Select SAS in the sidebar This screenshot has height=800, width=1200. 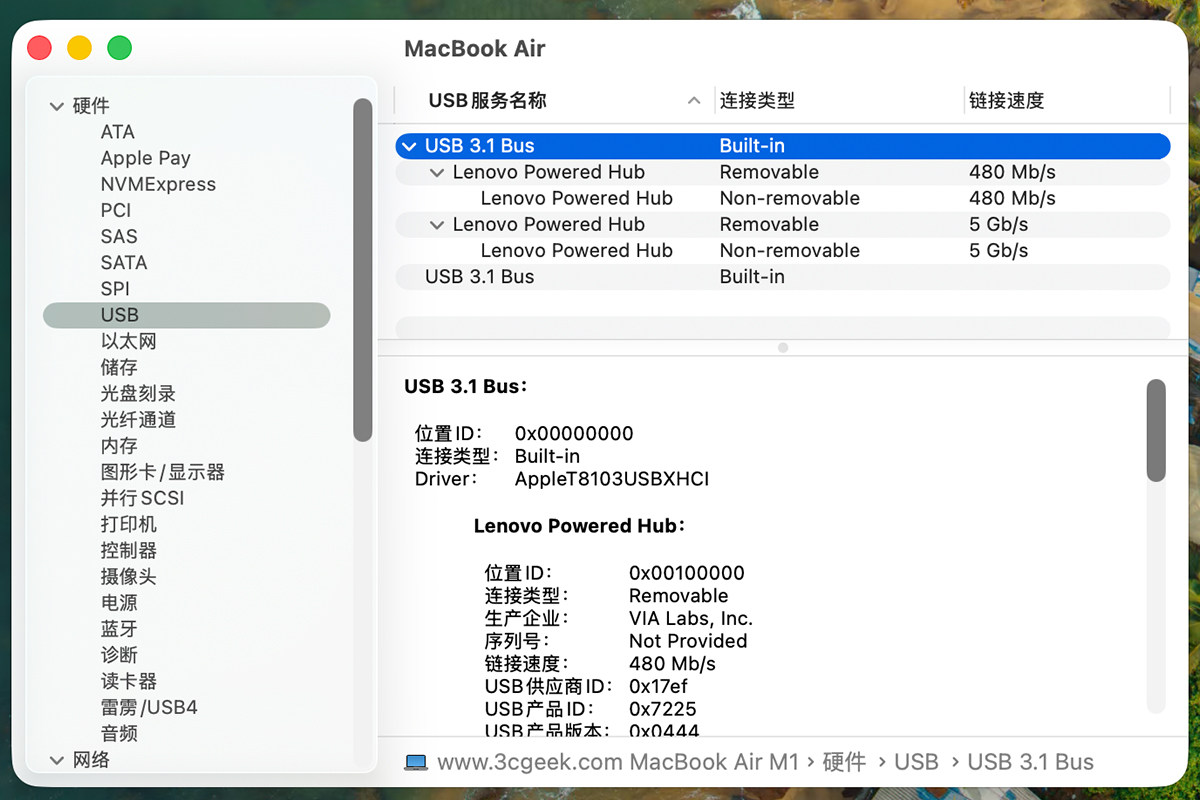click(119, 236)
